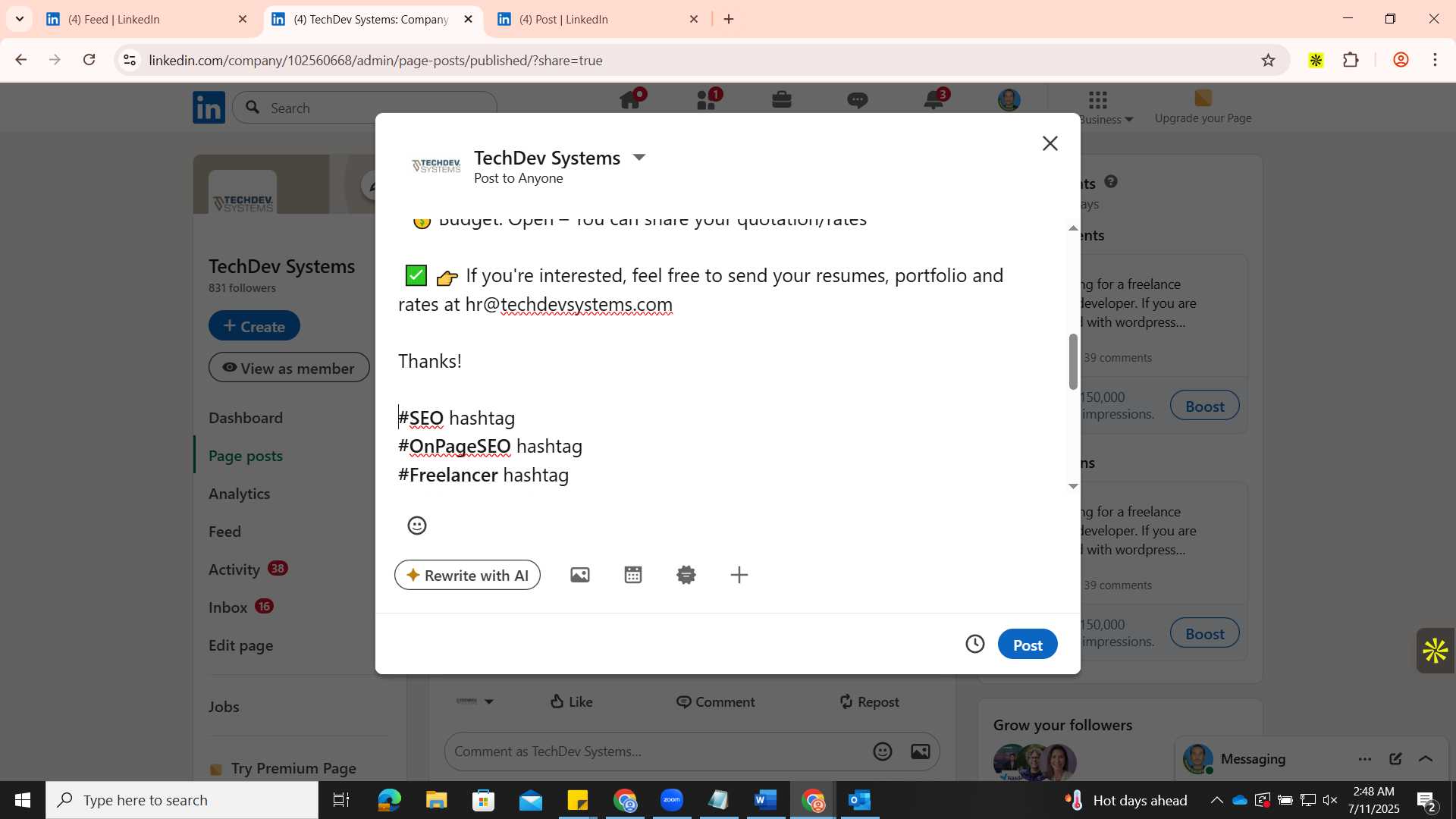Open Jobs in the admin sidebar
The width and height of the screenshot is (1456, 819).
tap(224, 707)
